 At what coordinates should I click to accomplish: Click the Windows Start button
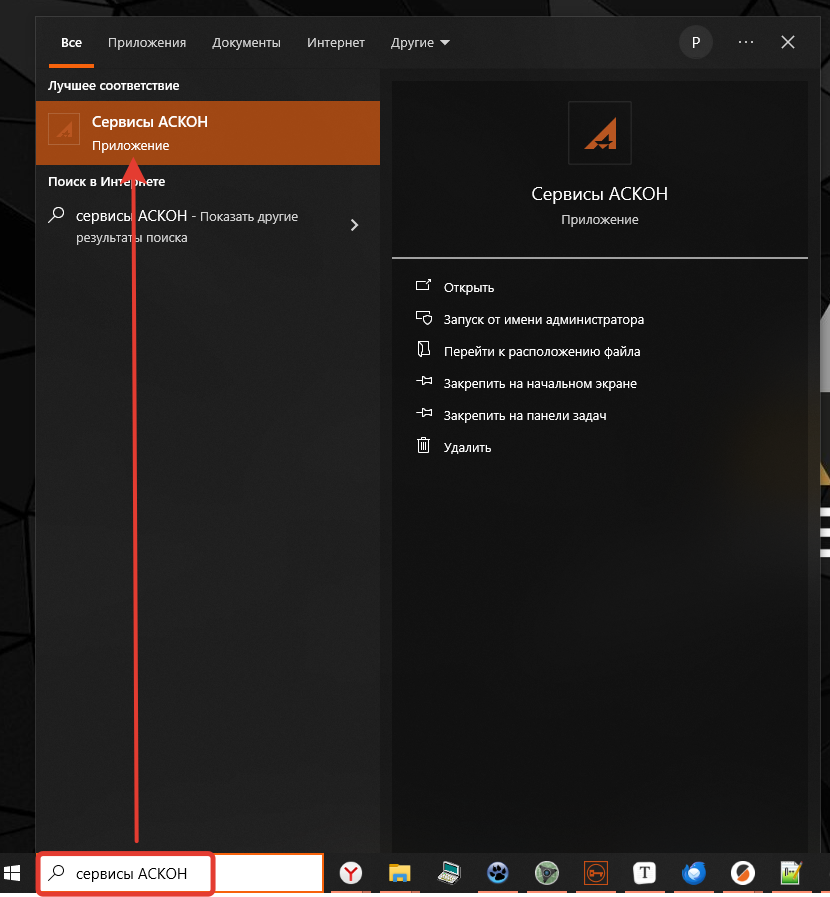pyautogui.click(x=14, y=874)
